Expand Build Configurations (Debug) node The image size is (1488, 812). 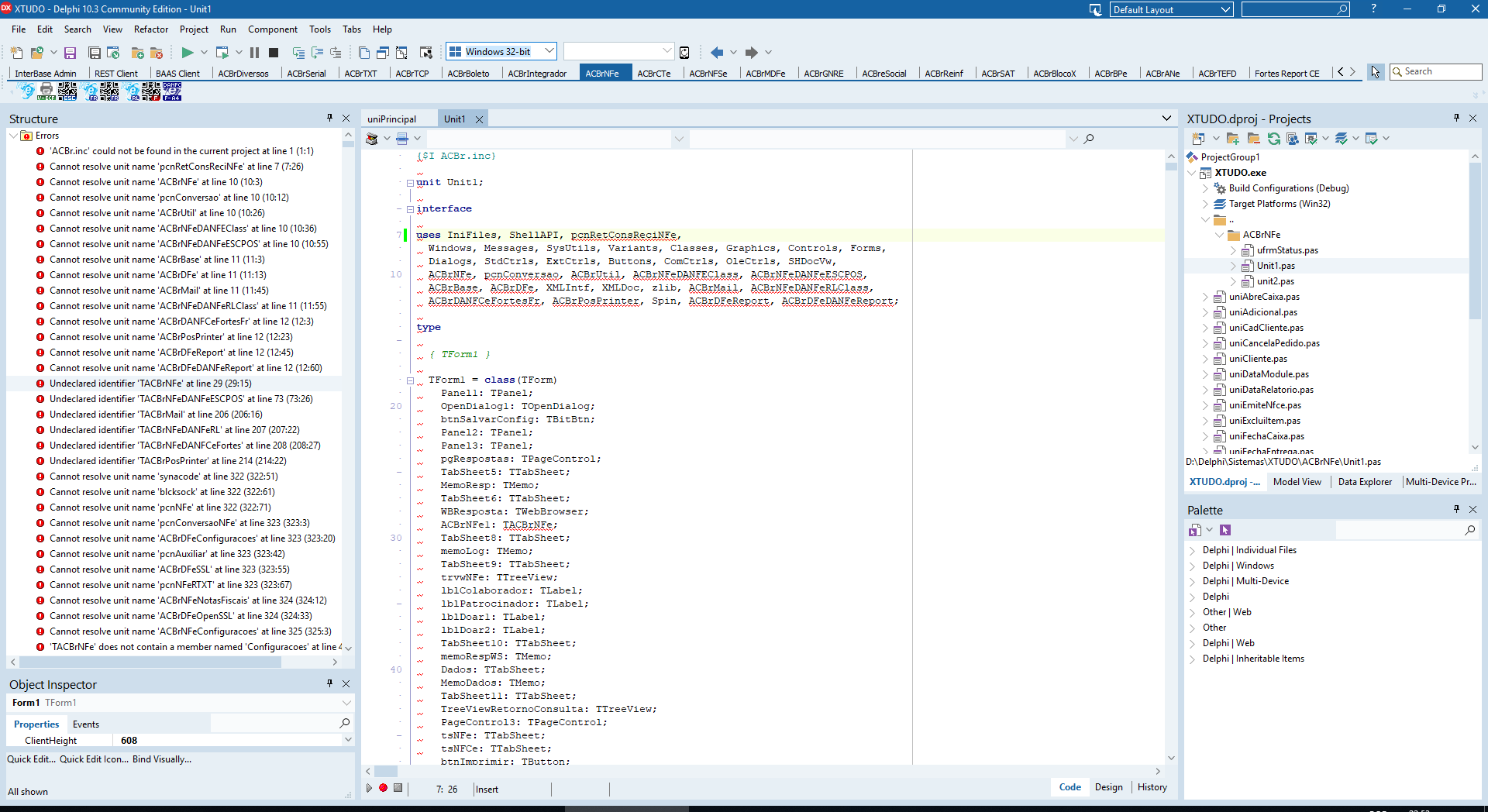pyautogui.click(x=1205, y=188)
